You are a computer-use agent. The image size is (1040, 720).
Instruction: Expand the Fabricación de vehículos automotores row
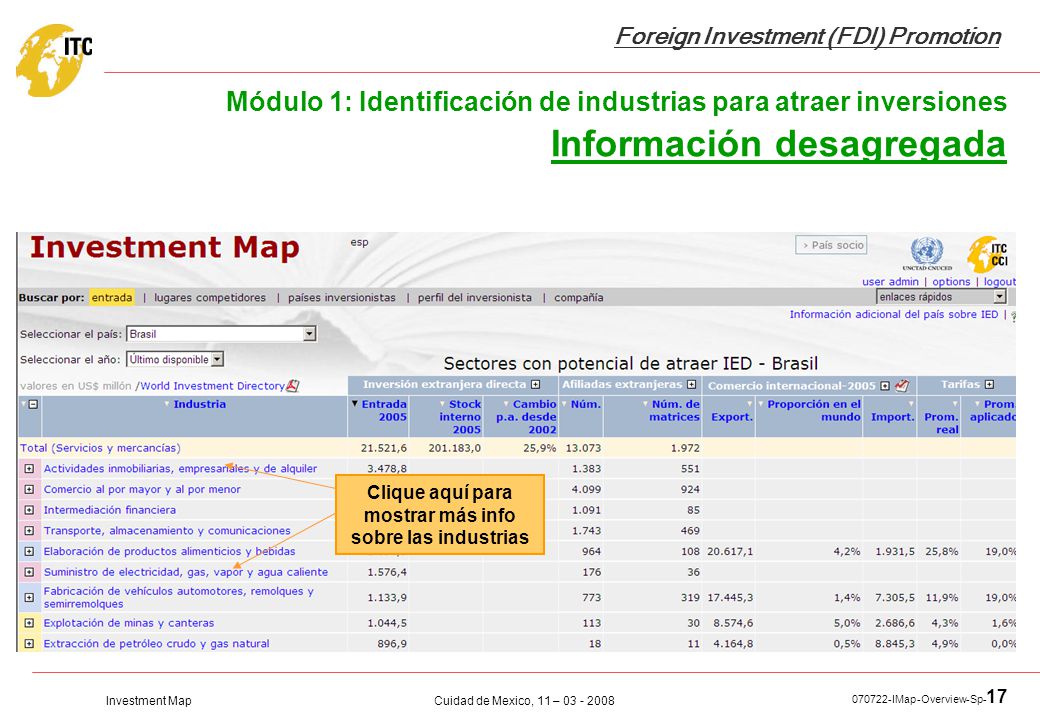tap(29, 597)
